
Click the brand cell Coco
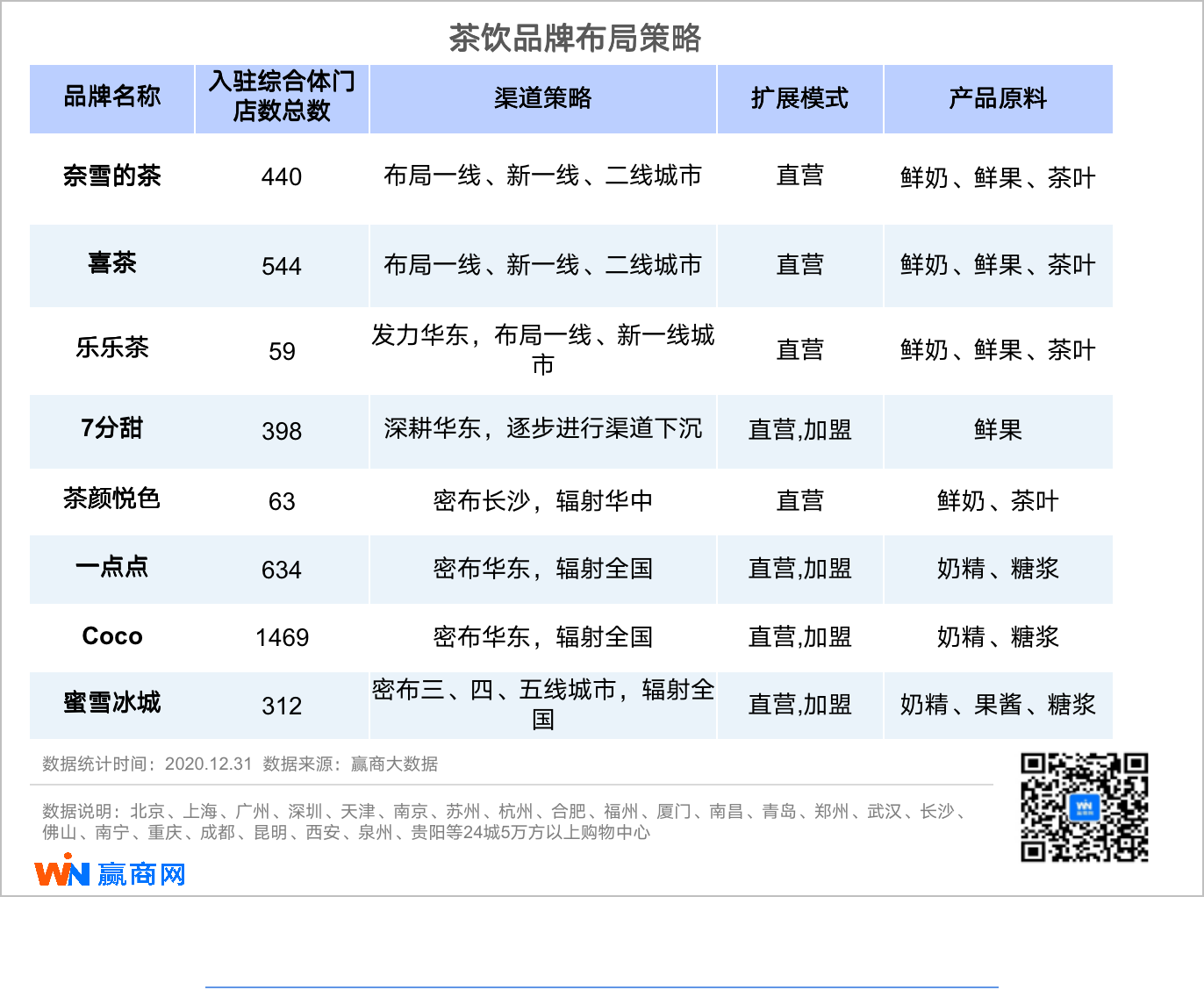pos(112,636)
